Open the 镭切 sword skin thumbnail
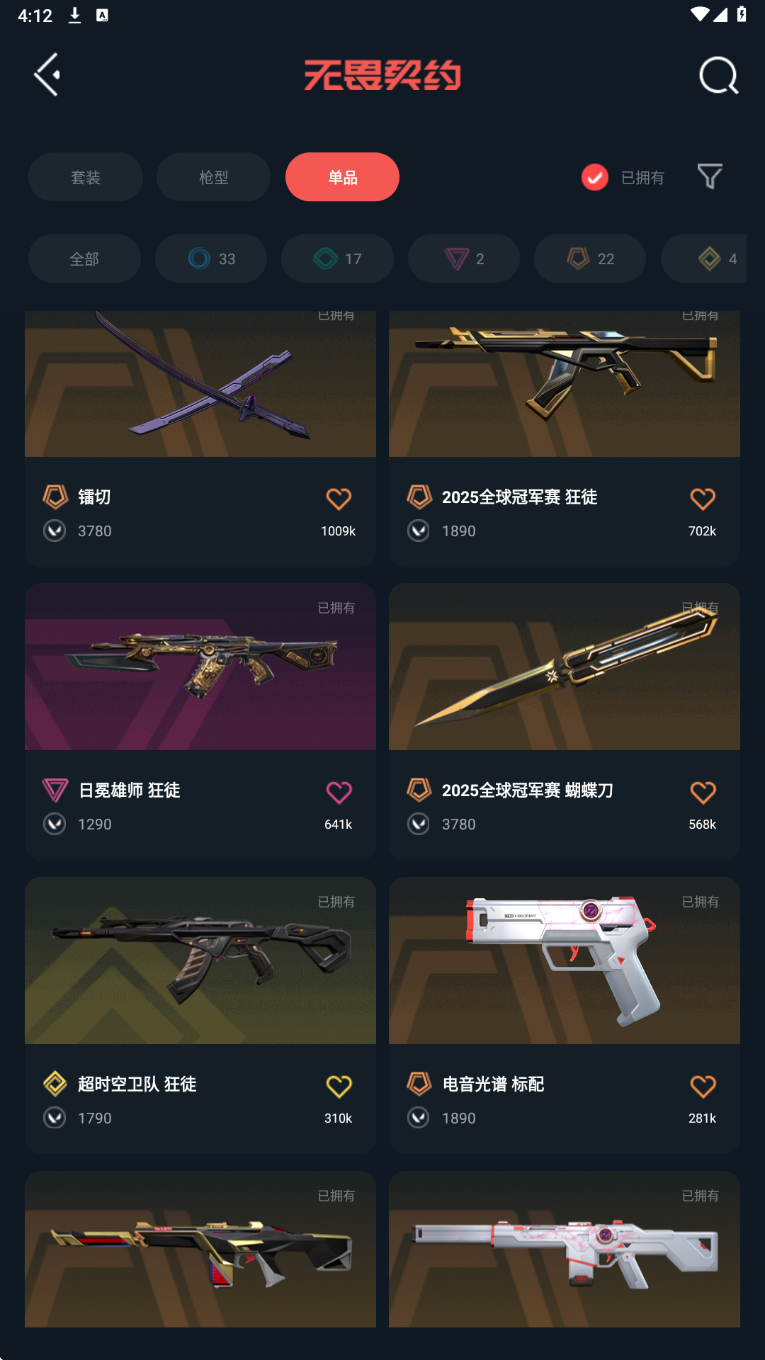 click(200, 384)
